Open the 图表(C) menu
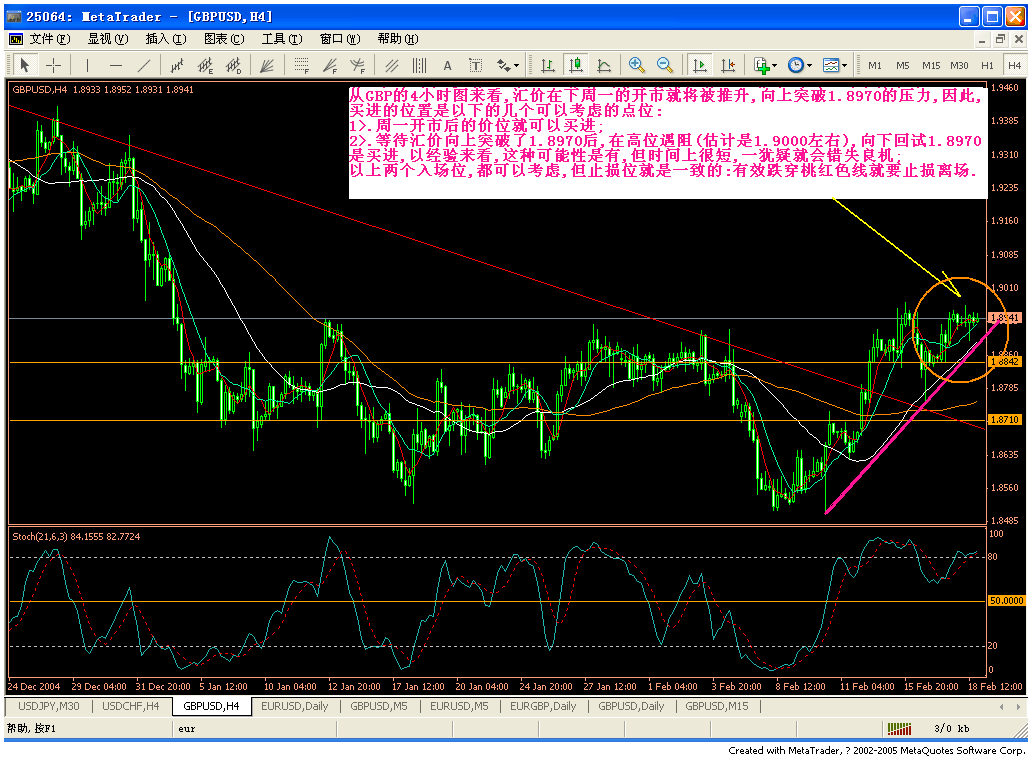1032x758 pixels. [224, 39]
